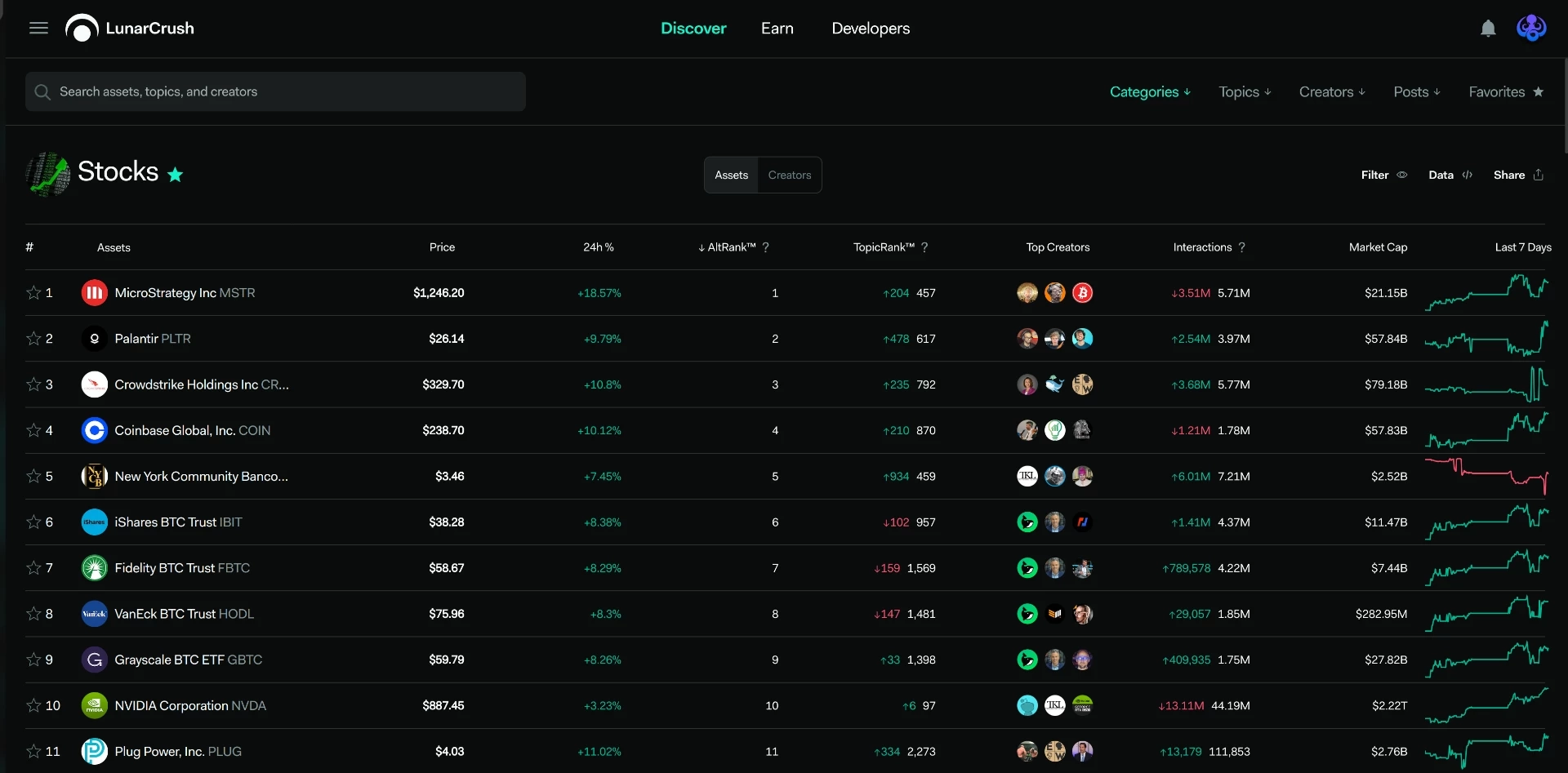Open the hamburger menu icon

38,29
